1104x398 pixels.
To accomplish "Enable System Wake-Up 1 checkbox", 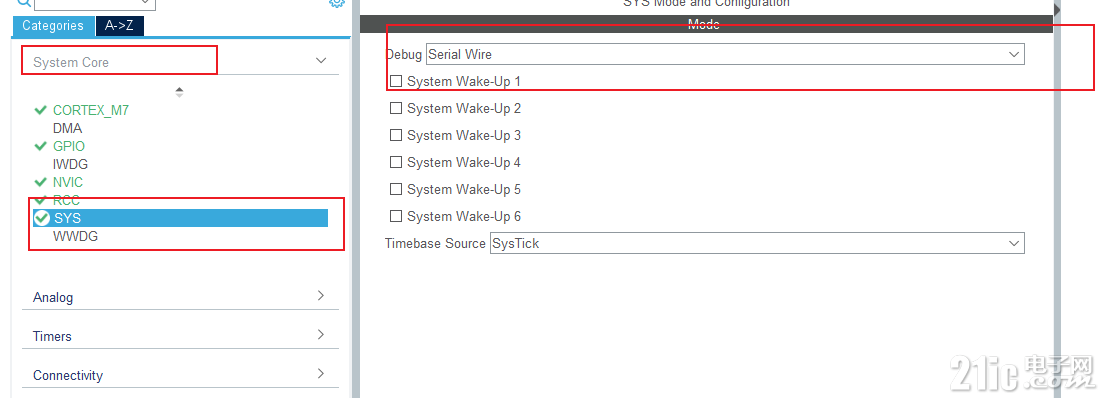I will [396, 81].
